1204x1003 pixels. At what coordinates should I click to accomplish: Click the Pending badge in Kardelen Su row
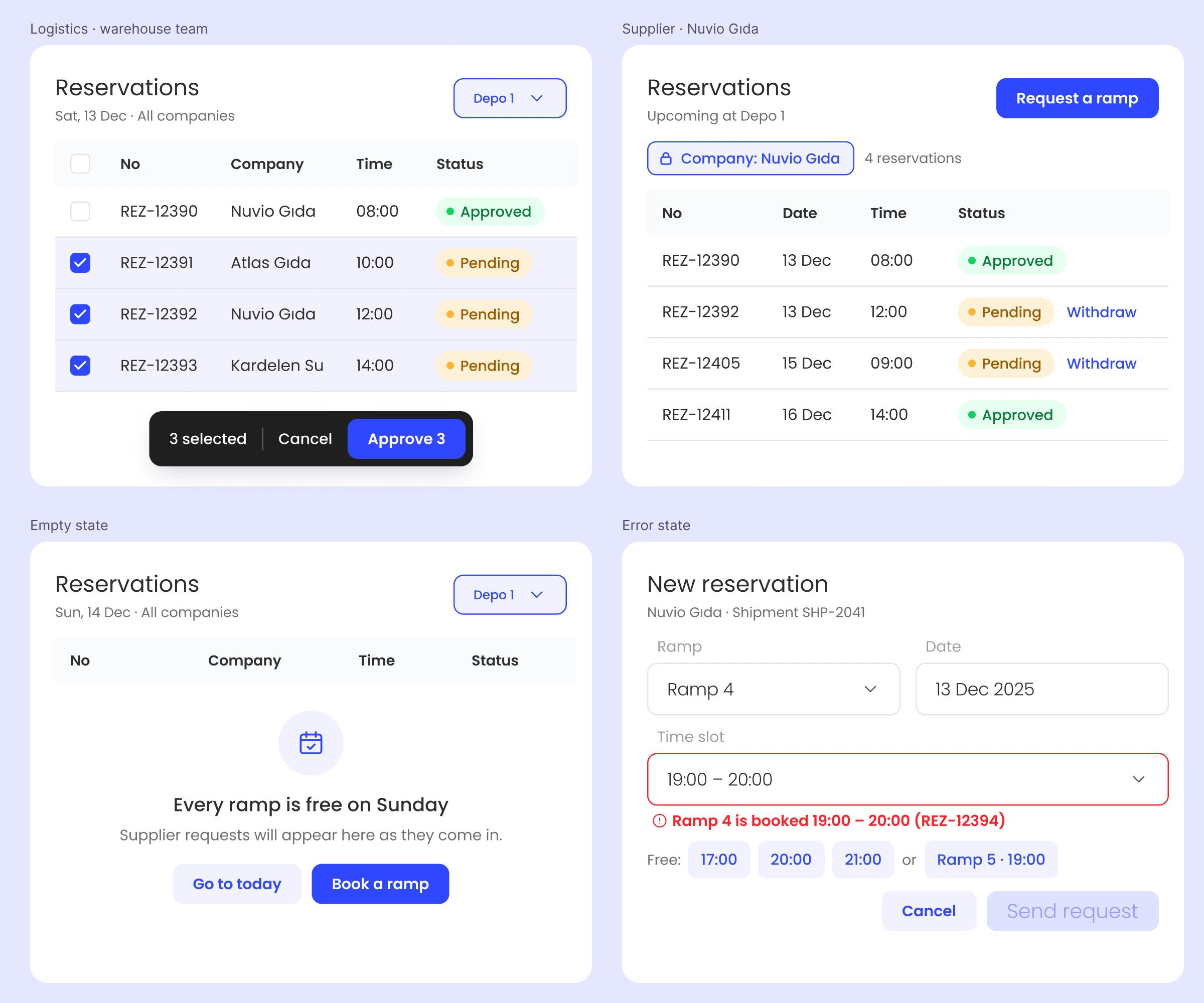click(x=485, y=366)
